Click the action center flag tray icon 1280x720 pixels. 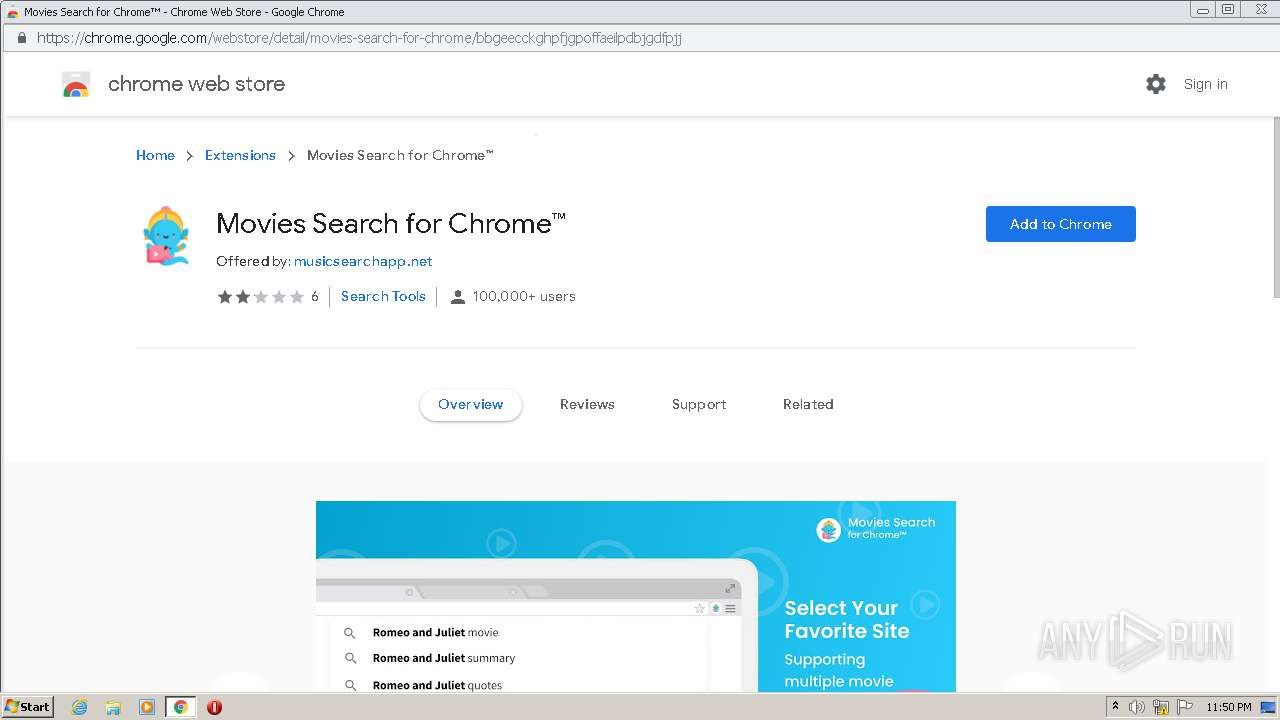[1185, 707]
